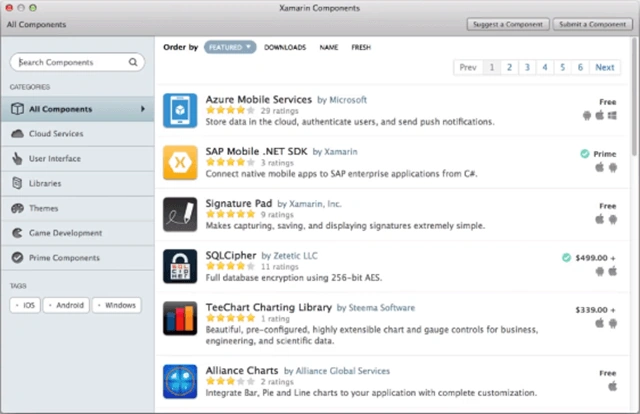Image resolution: width=640 pixels, height=414 pixels.
Task: Click the Android platform icon for Signature Pad
Action: (613, 219)
